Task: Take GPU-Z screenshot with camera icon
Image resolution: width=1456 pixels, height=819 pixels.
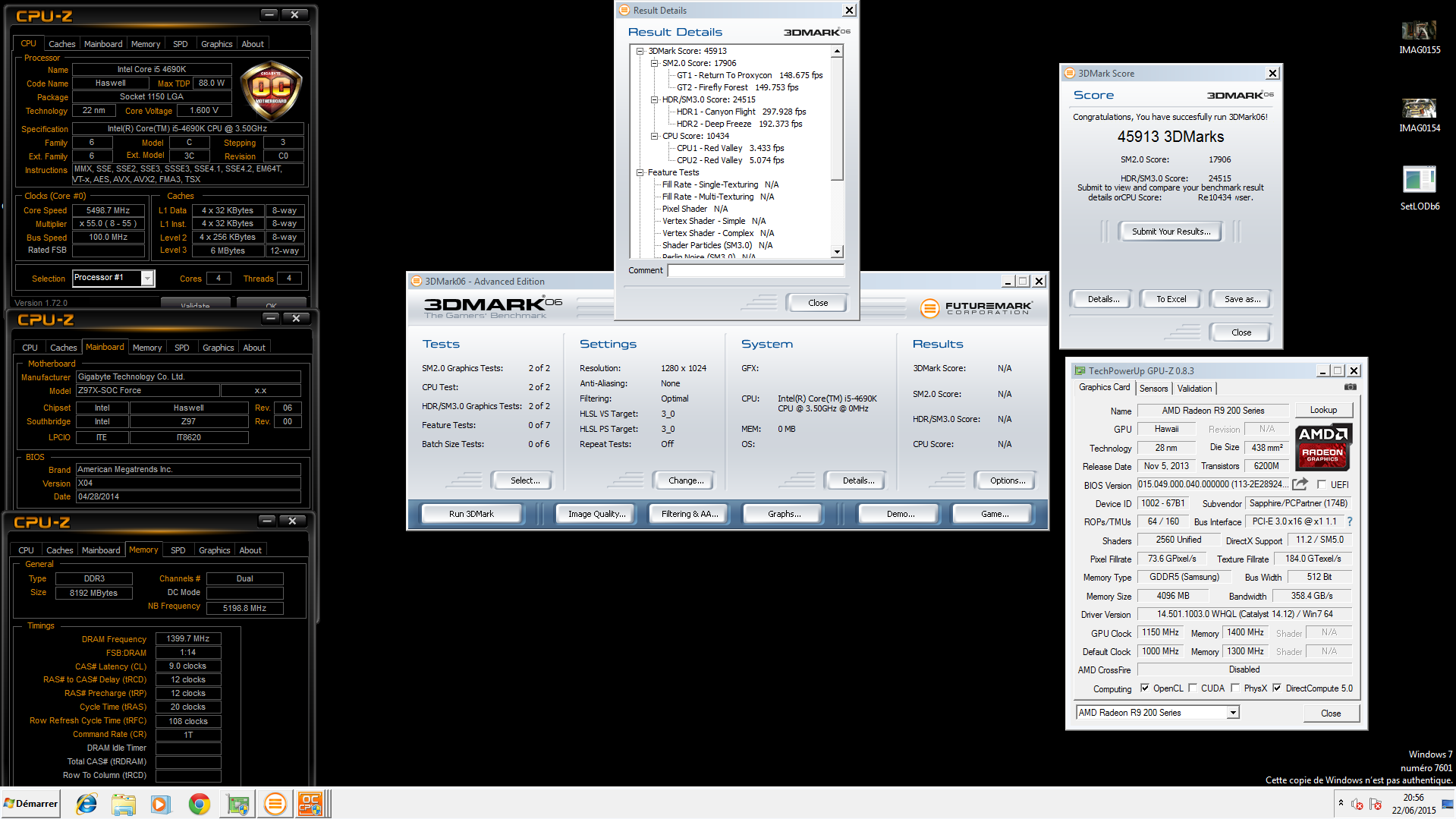Action: 1350,387
